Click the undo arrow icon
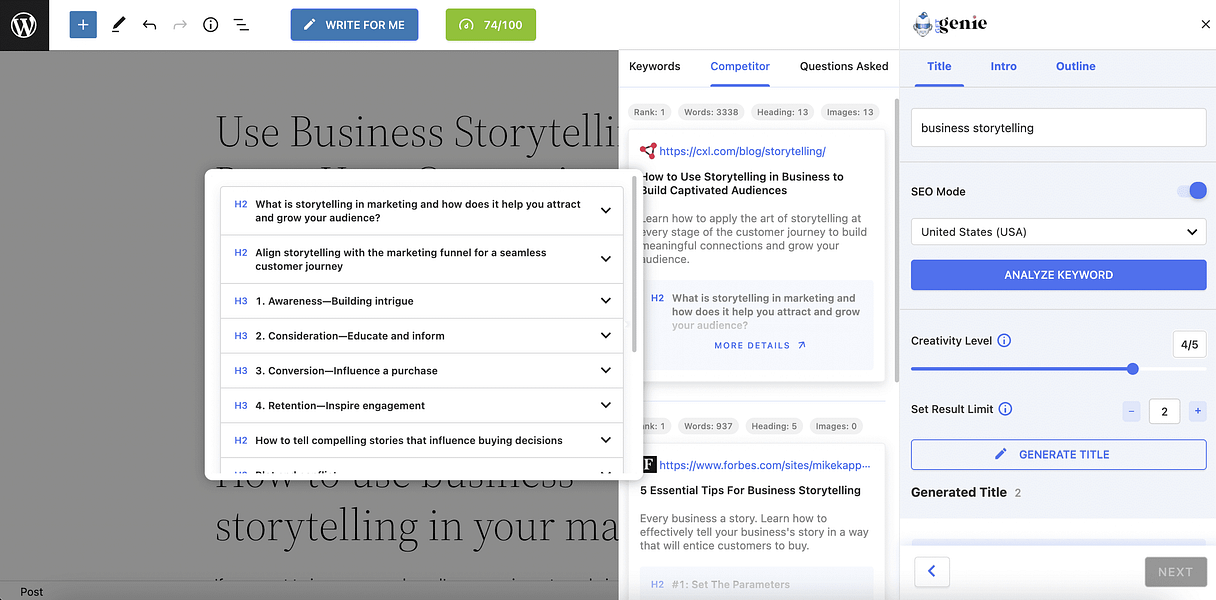 [x=149, y=25]
